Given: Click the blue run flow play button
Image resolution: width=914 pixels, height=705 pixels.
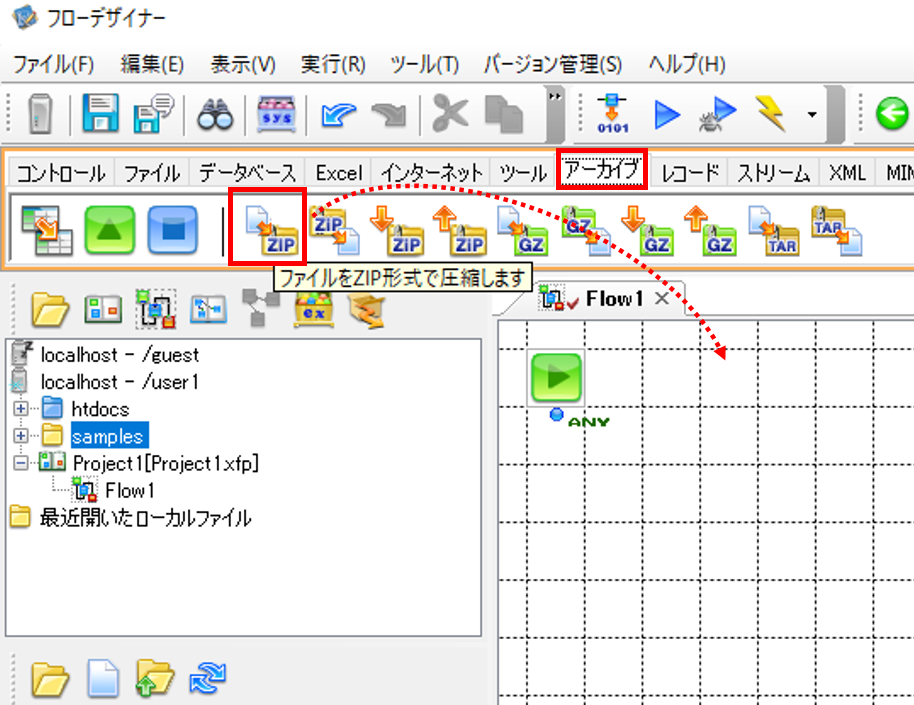Looking at the screenshot, I should (666, 114).
